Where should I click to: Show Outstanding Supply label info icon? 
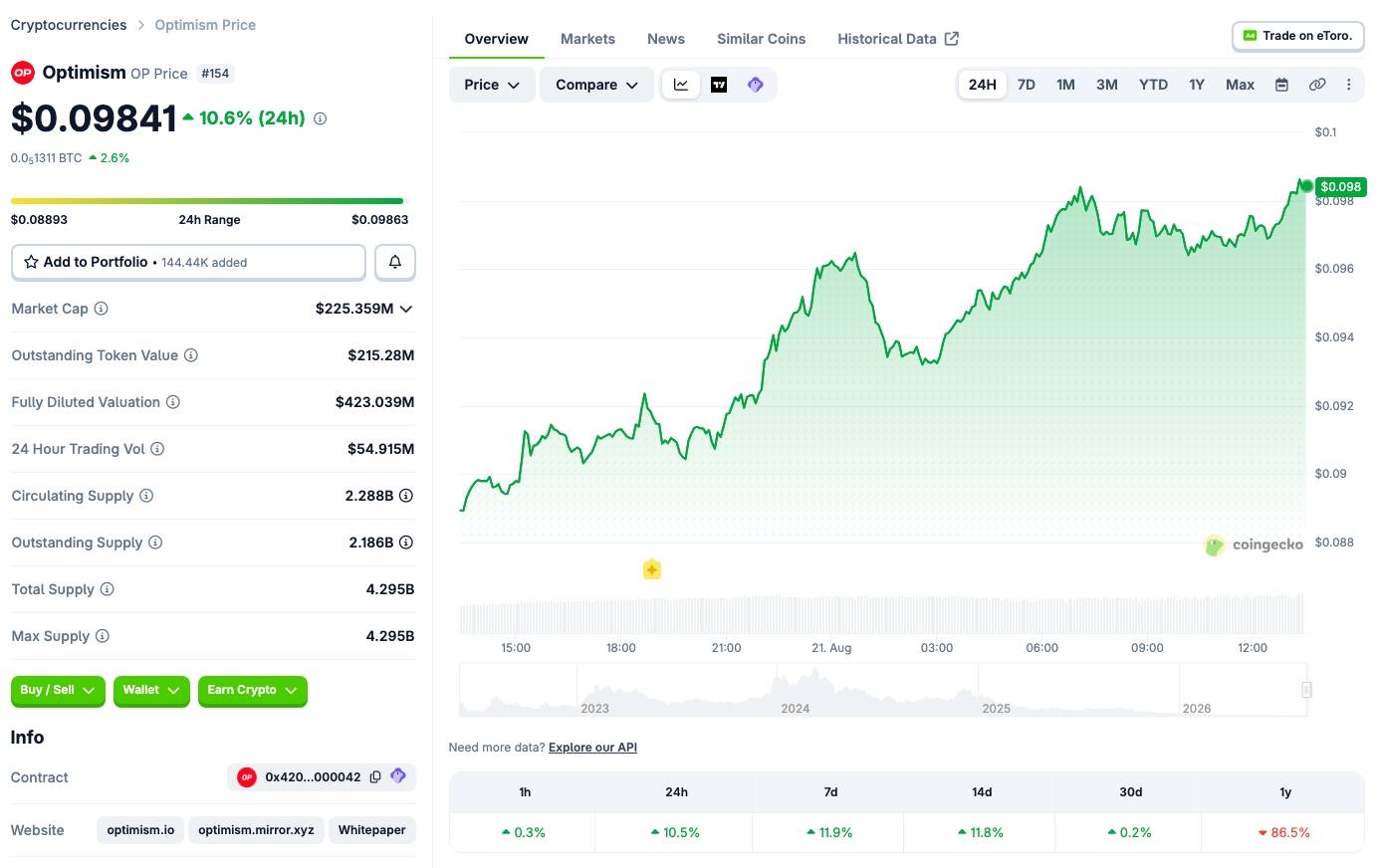click(x=155, y=542)
